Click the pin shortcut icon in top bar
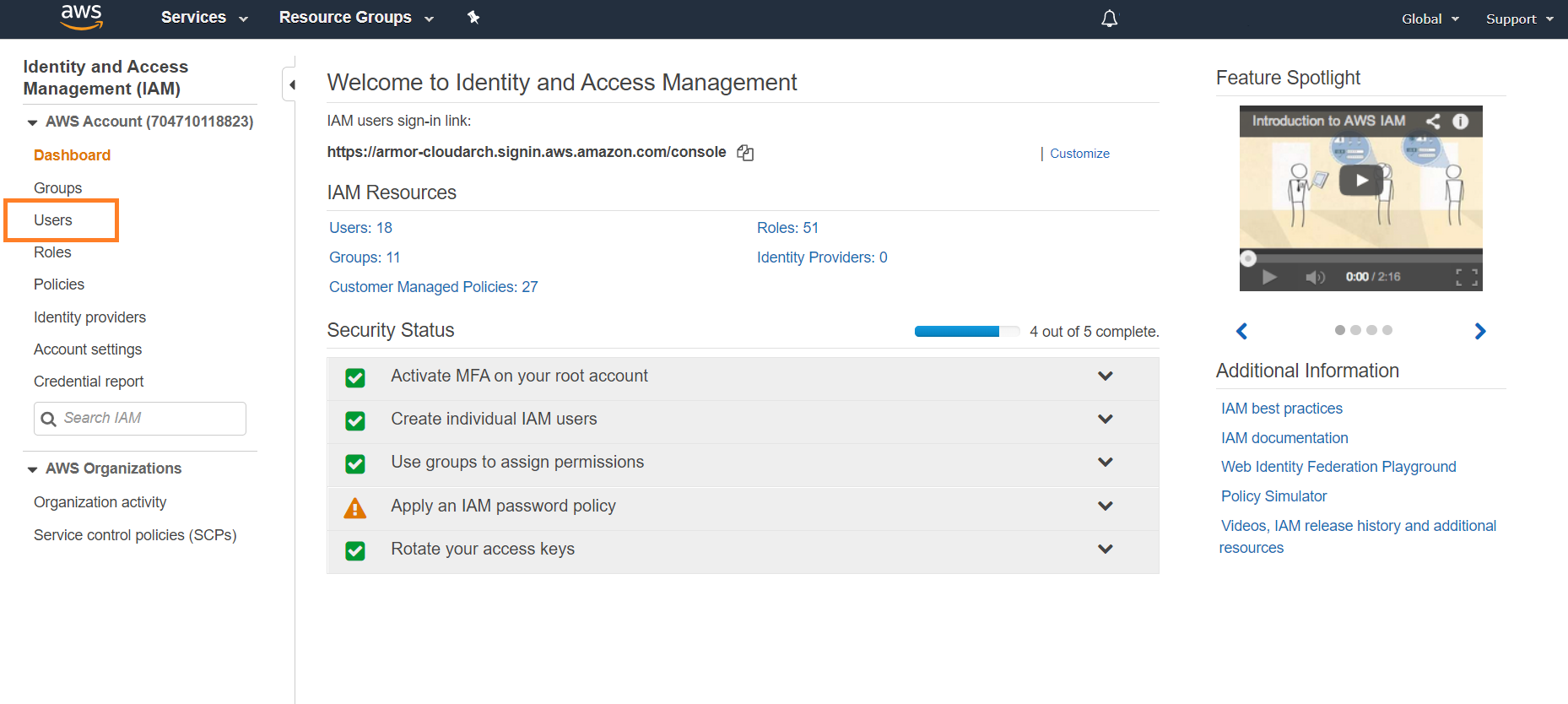This screenshot has width=1568, height=704. coord(473,18)
